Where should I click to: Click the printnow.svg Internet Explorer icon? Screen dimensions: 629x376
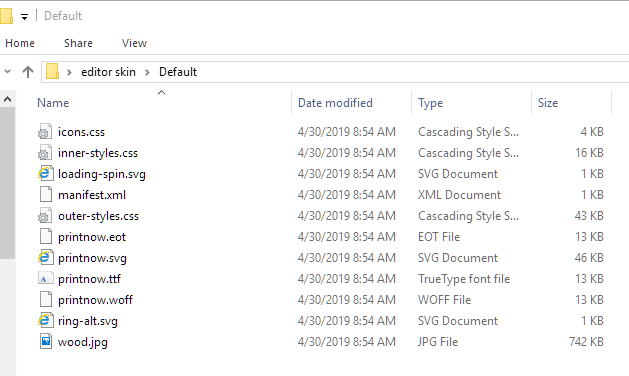pyautogui.click(x=45, y=257)
